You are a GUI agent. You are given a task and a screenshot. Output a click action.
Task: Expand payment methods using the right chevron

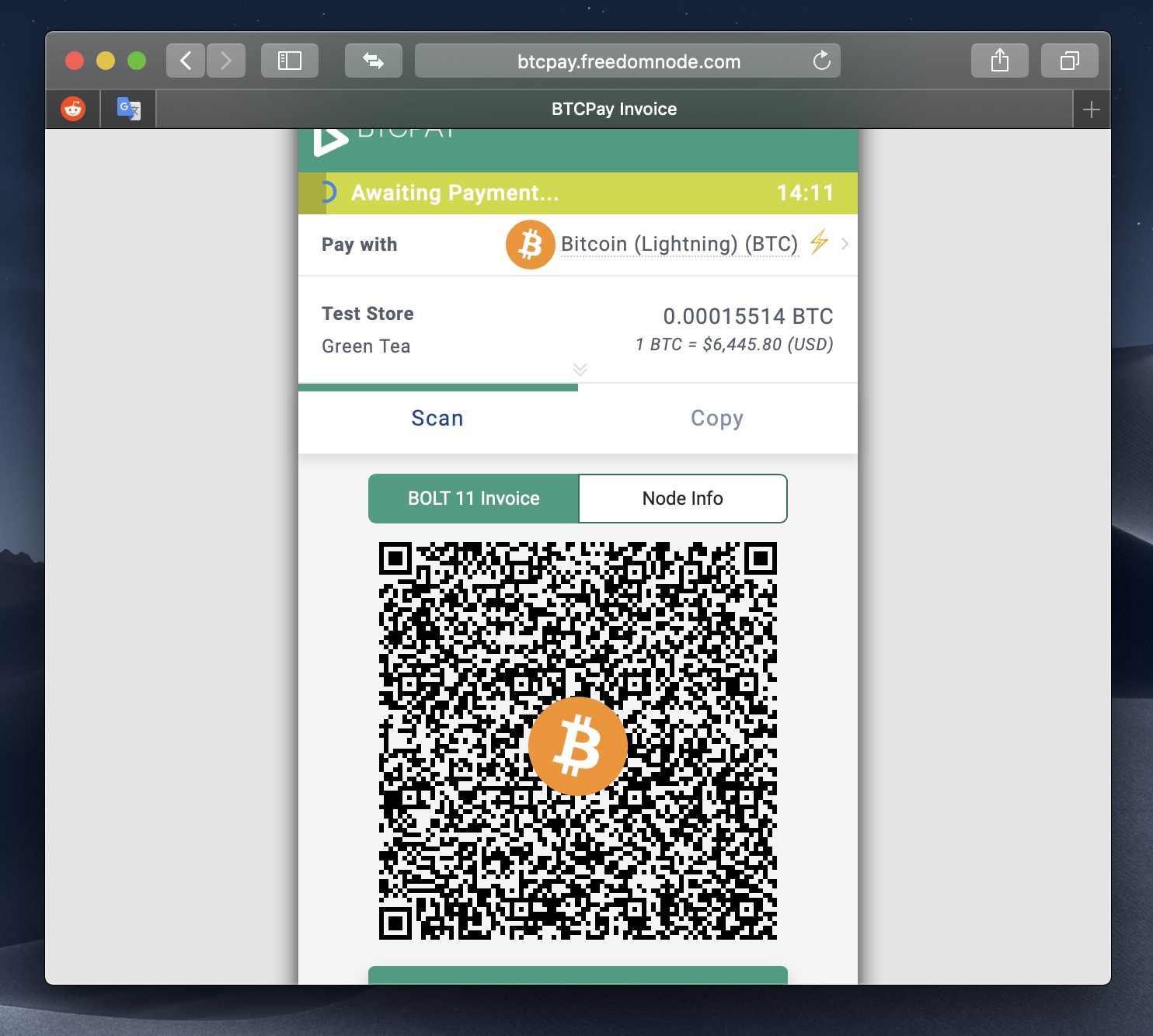coord(845,244)
